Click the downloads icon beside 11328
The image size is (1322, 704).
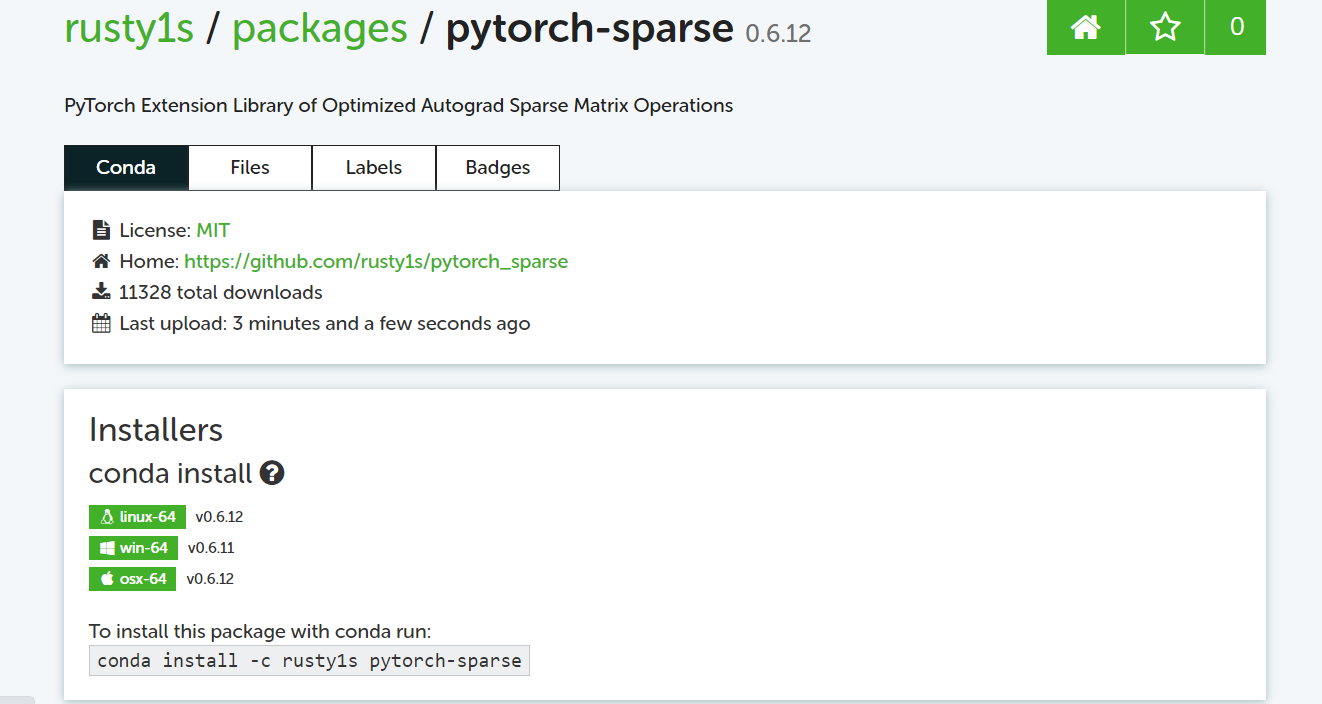tap(101, 292)
